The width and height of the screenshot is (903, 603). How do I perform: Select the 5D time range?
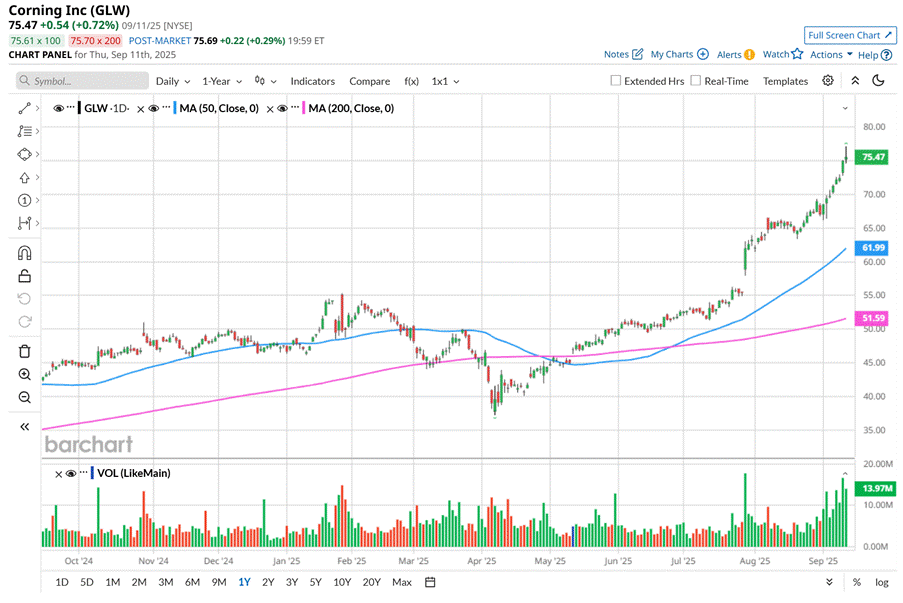pos(86,582)
